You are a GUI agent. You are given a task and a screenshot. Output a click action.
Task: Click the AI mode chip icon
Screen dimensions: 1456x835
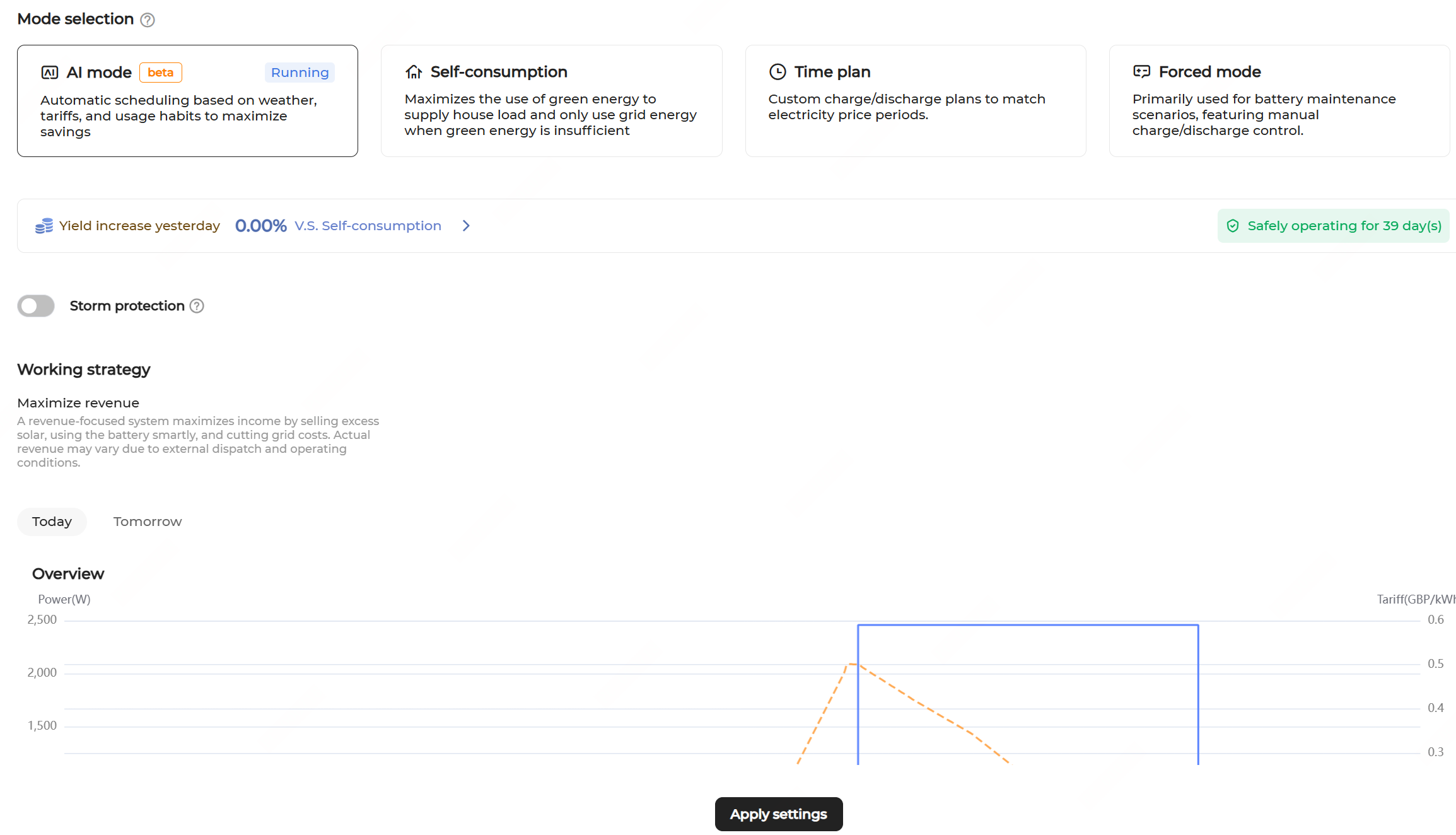coord(50,73)
